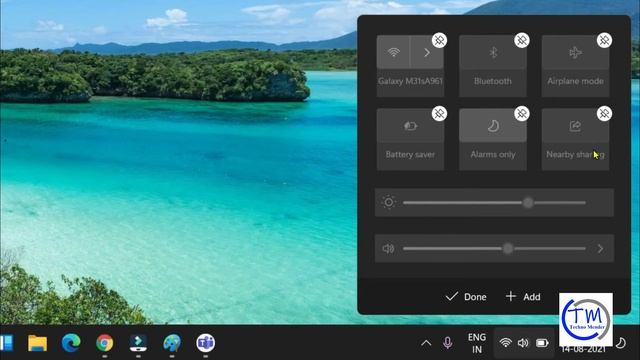Screen dimensions: 640x360
Task: Click the microphone tray icon
Action: click(x=448, y=343)
